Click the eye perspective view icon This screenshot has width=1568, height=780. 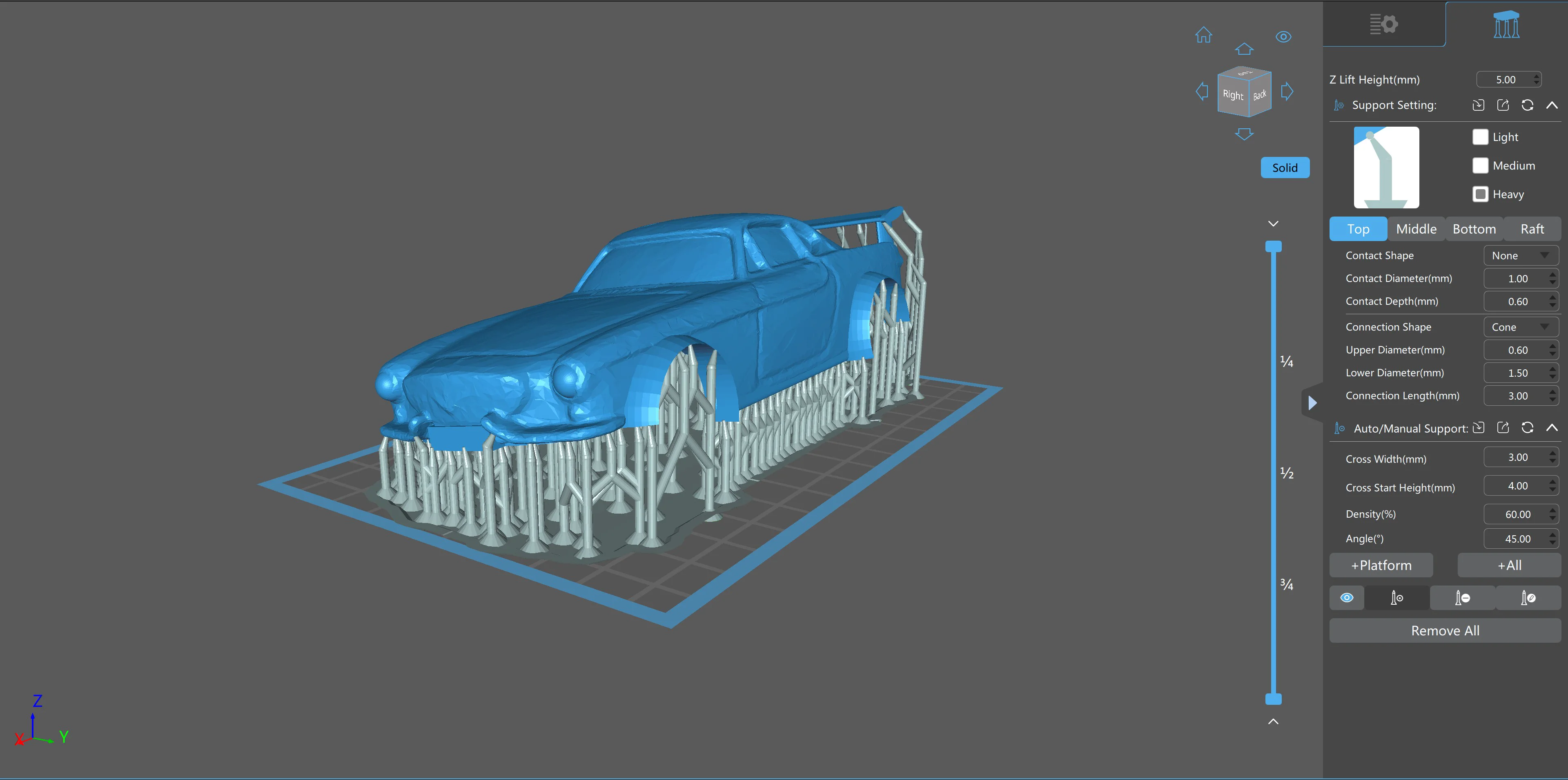1283,36
